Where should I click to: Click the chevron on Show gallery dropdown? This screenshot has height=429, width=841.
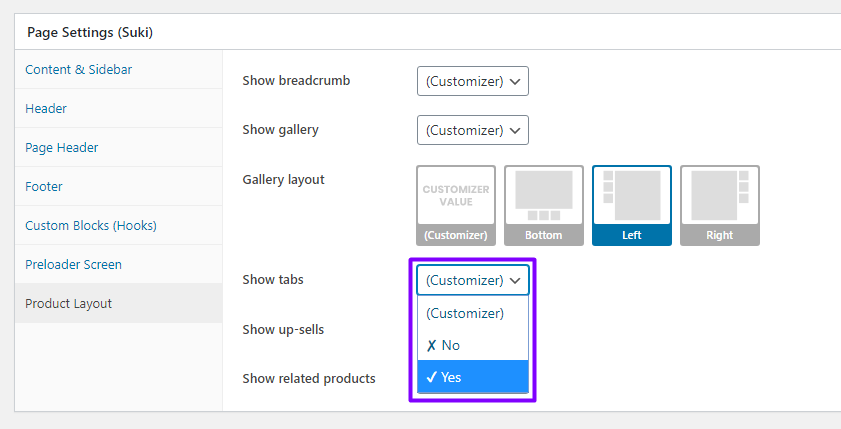click(x=515, y=130)
